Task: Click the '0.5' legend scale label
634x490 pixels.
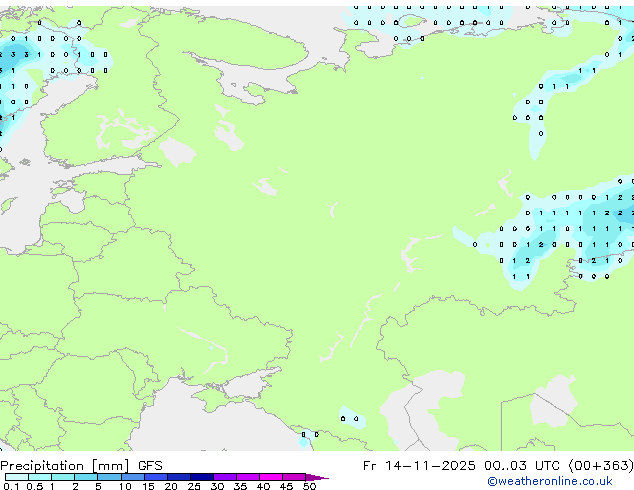Action: 35,486
